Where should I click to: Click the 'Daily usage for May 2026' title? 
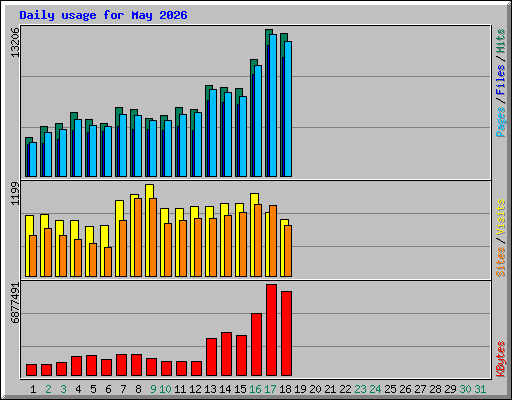103,15
